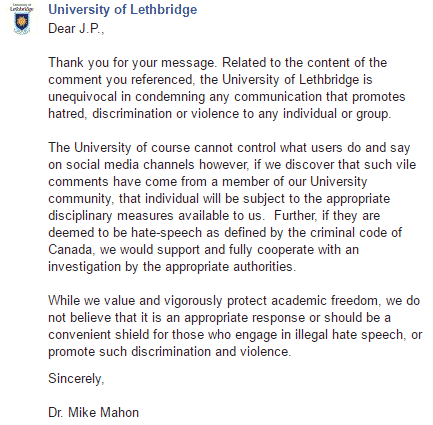Select the 'Dear J.P.,' salutation line
Viewport: 433px width, 425px height.
point(76,29)
